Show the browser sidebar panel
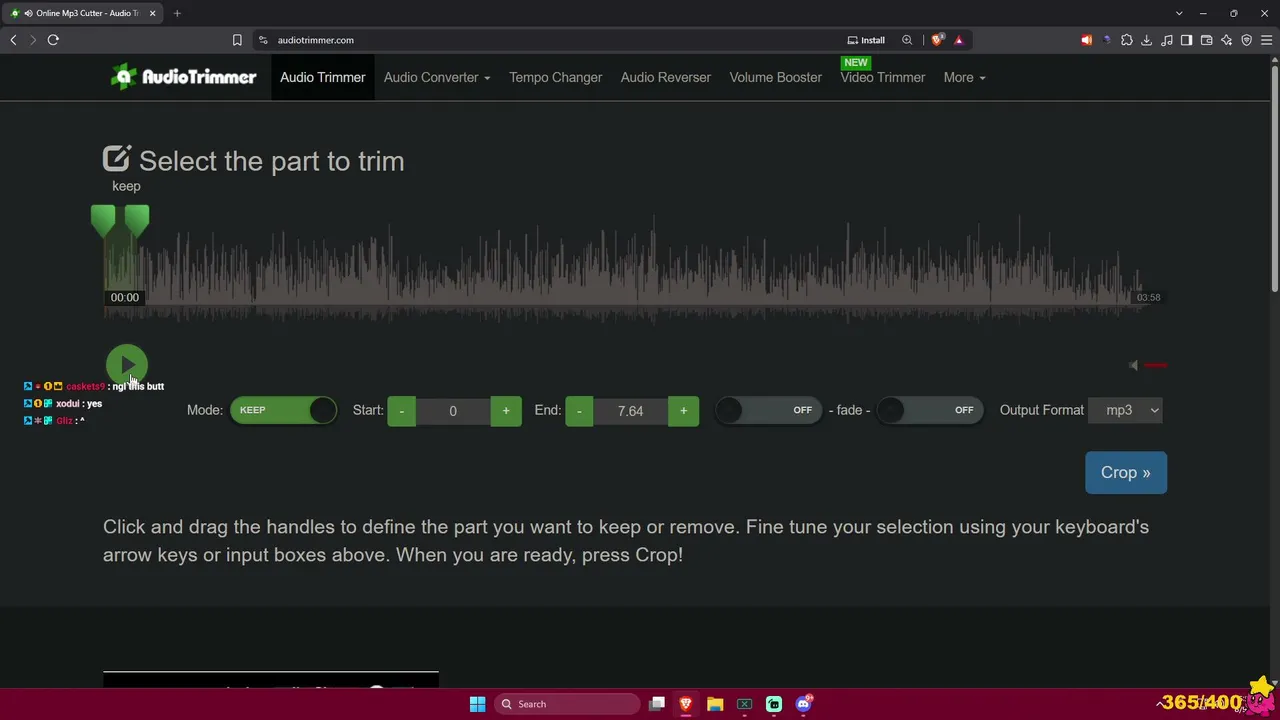The width and height of the screenshot is (1280, 720). [x=1186, y=40]
